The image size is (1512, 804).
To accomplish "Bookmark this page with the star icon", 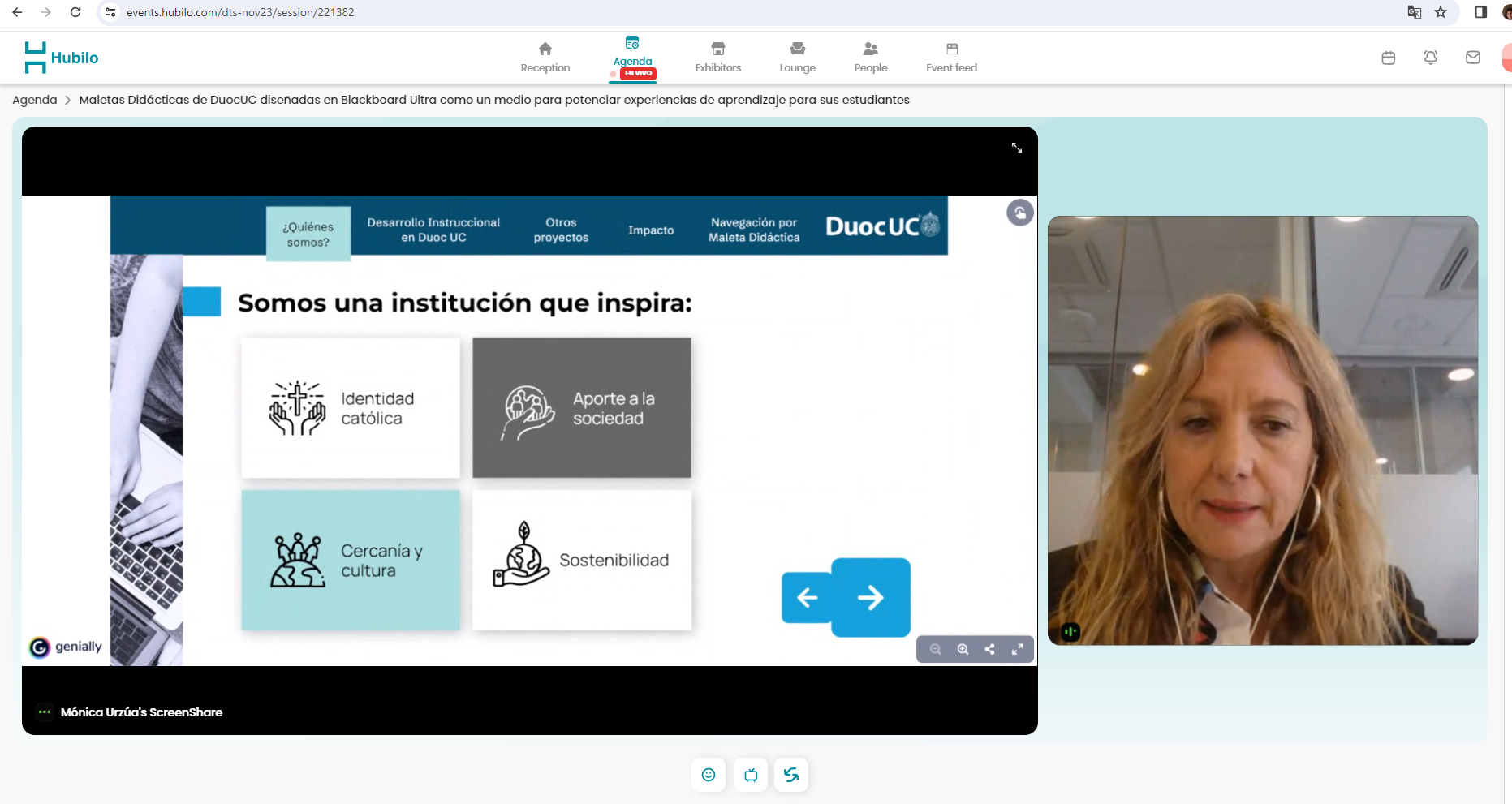I will (x=1441, y=12).
